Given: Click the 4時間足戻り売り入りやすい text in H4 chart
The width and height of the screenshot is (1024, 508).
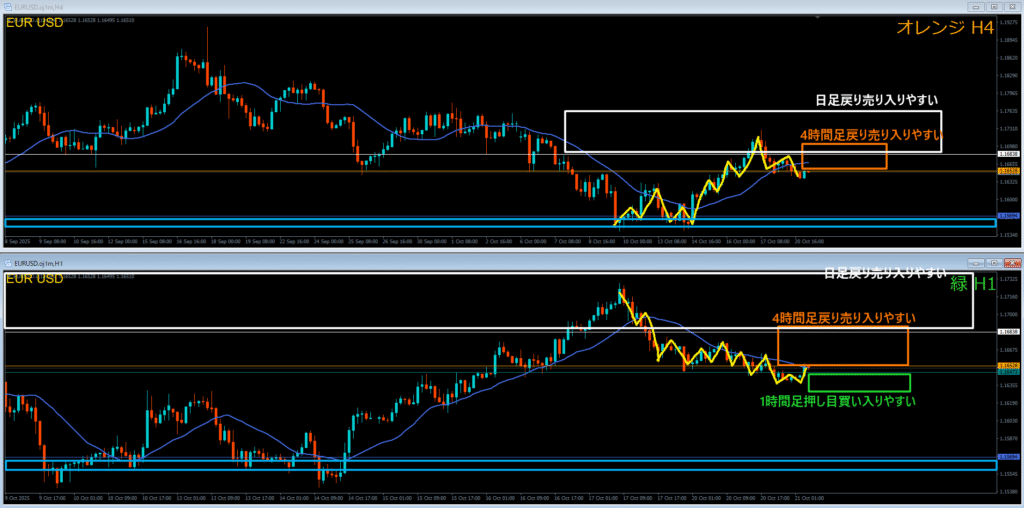Looking at the screenshot, I should click(x=870, y=134).
